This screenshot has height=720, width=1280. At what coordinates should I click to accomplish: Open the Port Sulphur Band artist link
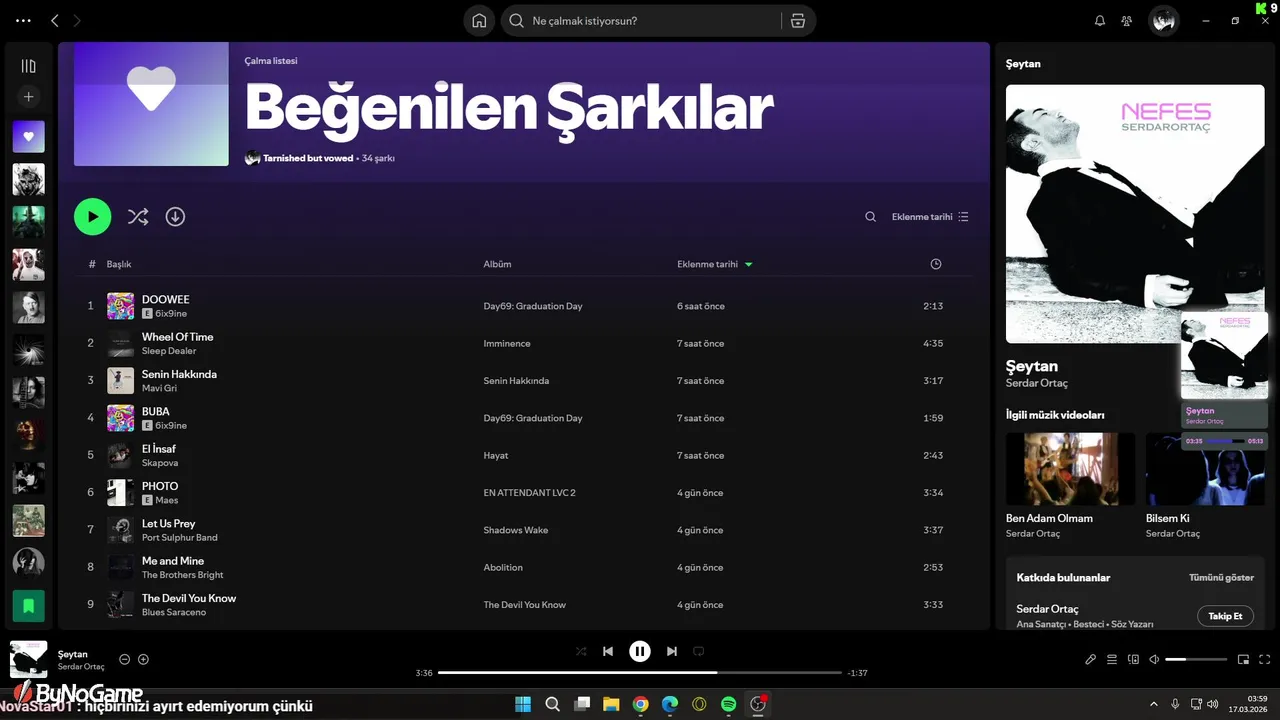point(180,537)
